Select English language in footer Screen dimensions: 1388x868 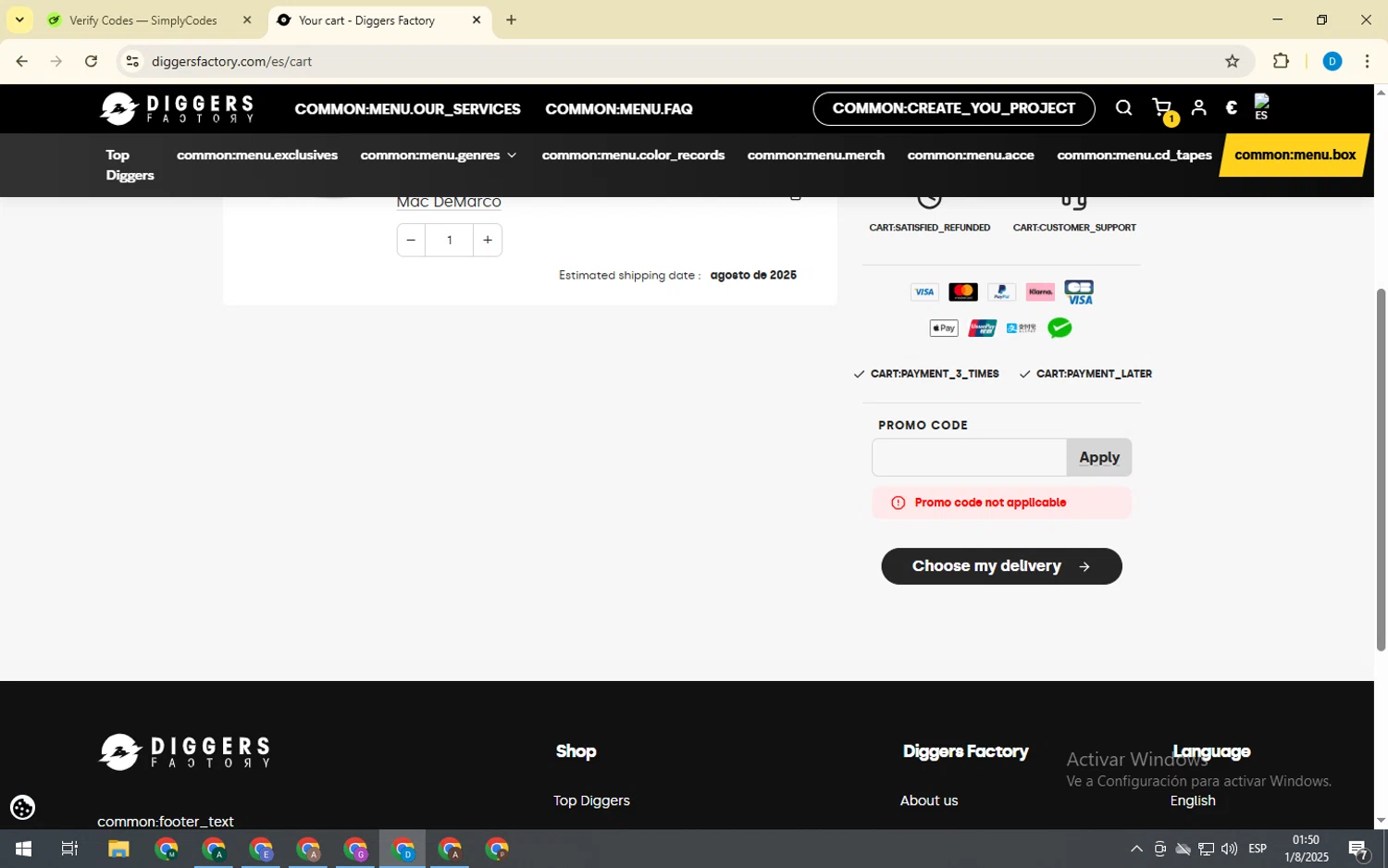click(x=1193, y=800)
